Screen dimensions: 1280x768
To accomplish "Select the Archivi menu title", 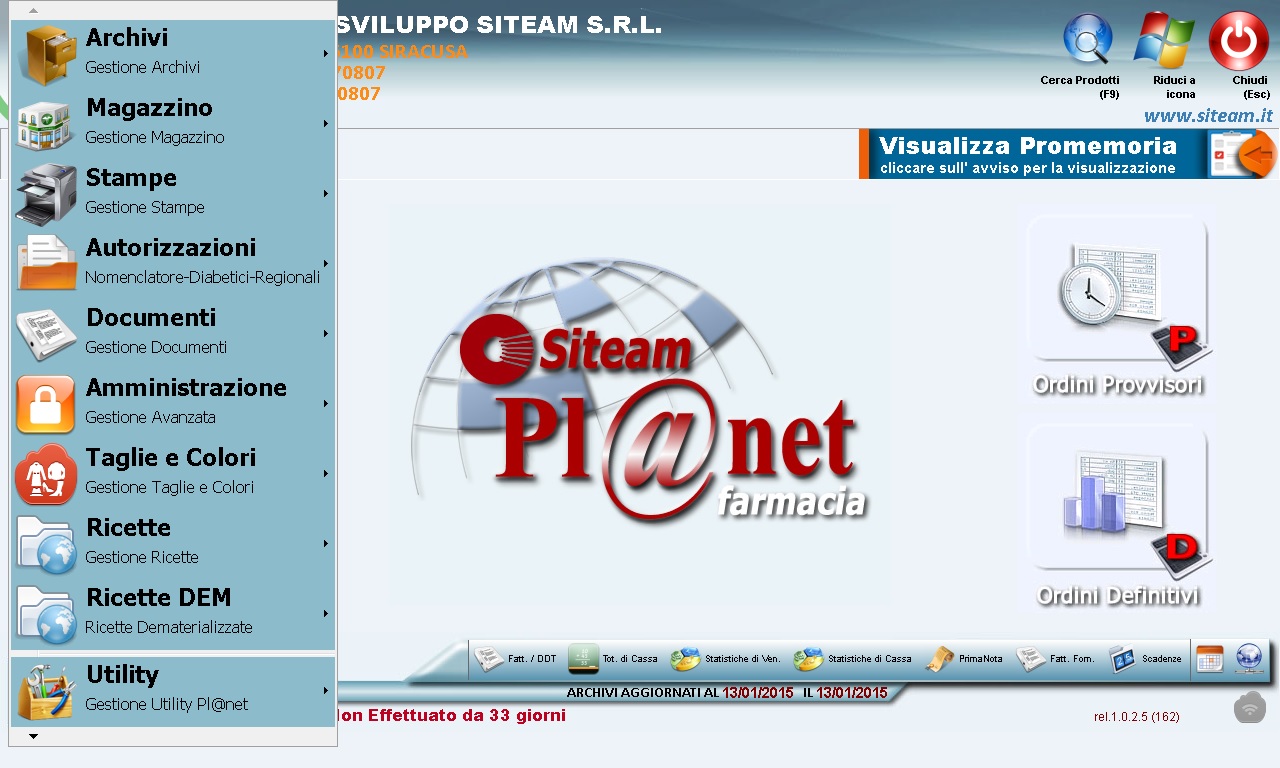I will [127, 38].
